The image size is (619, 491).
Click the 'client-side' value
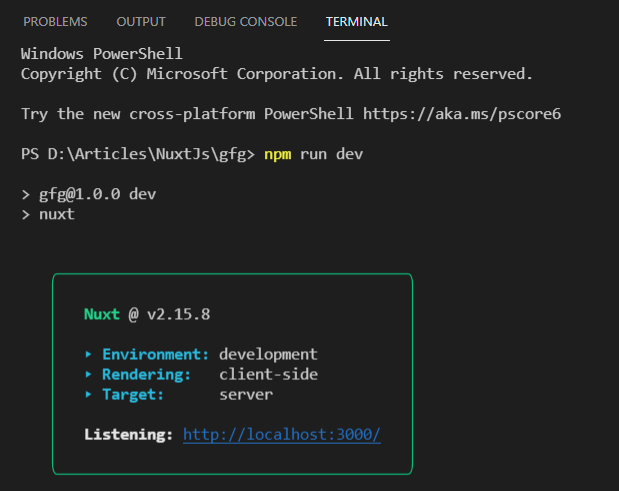click(x=268, y=374)
